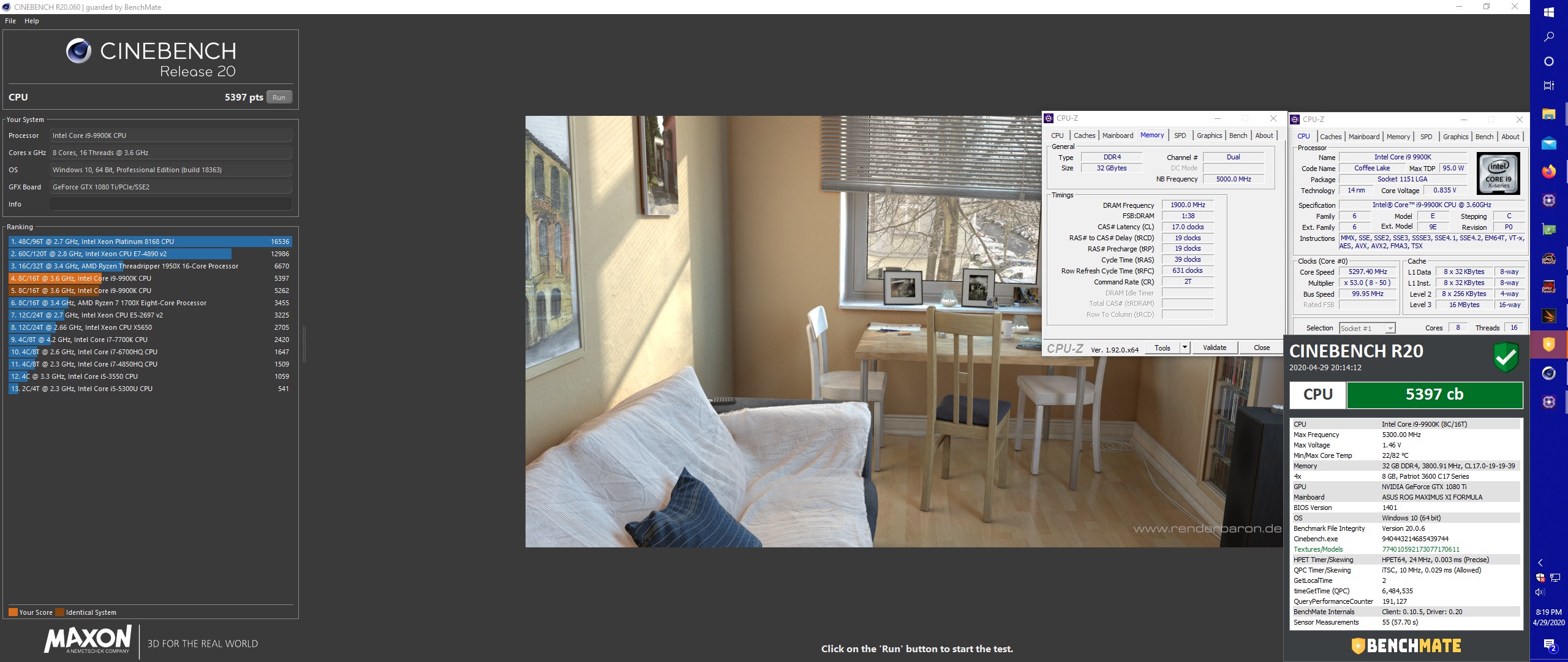
Task: Open the Bench tab in CPU-Z Memory window
Action: click(x=1238, y=135)
